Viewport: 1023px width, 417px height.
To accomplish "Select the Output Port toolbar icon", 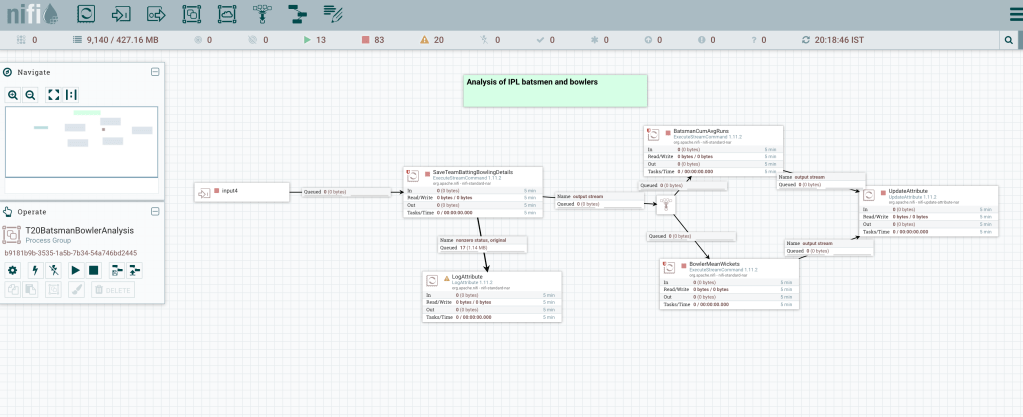I will point(156,14).
